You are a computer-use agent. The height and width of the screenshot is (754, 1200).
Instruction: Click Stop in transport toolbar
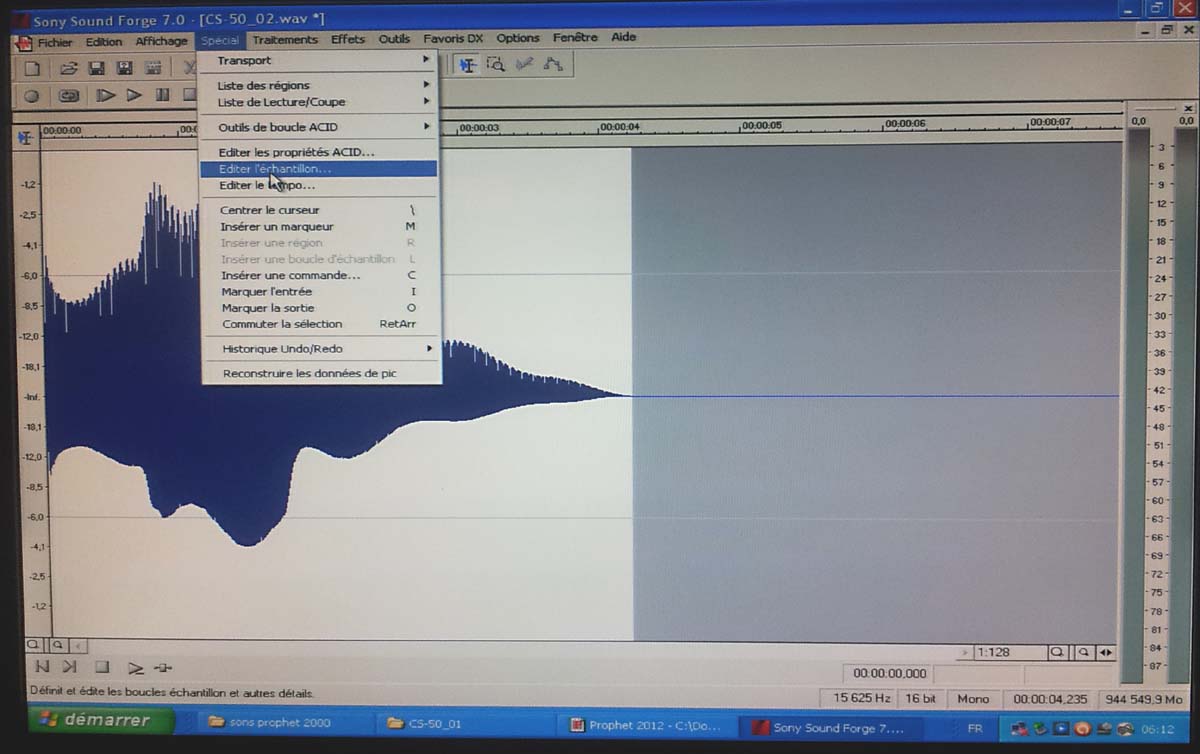pyautogui.click(x=189, y=96)
